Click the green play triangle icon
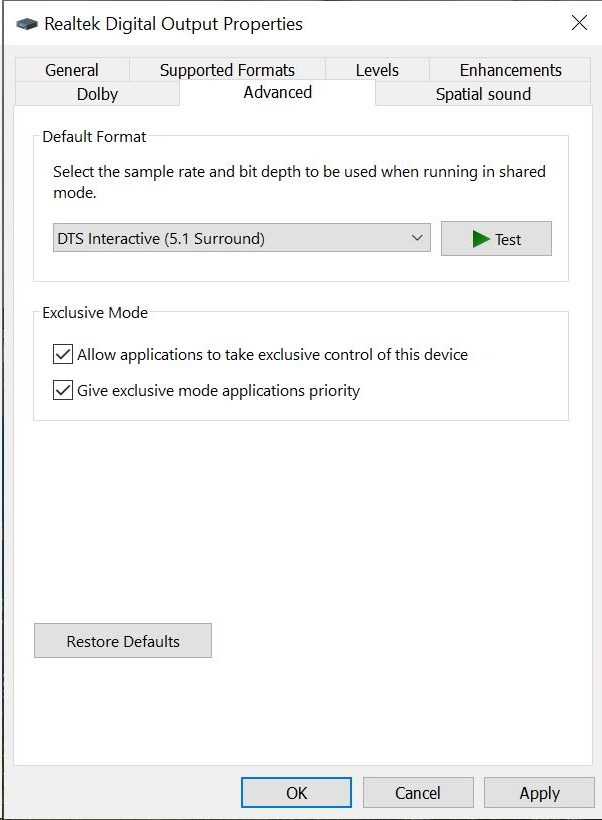 [481, 239]
